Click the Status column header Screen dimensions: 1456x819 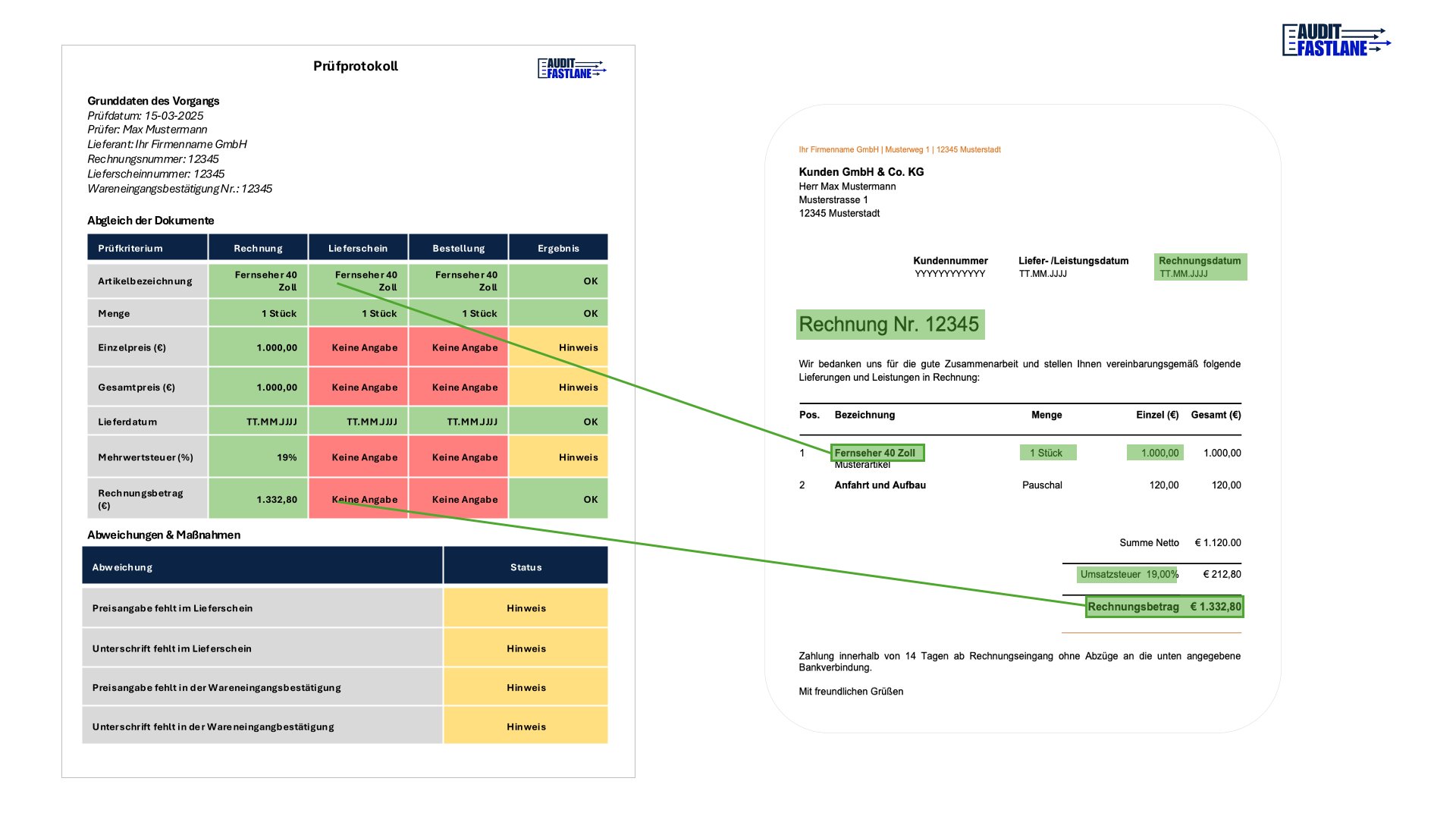526,566
